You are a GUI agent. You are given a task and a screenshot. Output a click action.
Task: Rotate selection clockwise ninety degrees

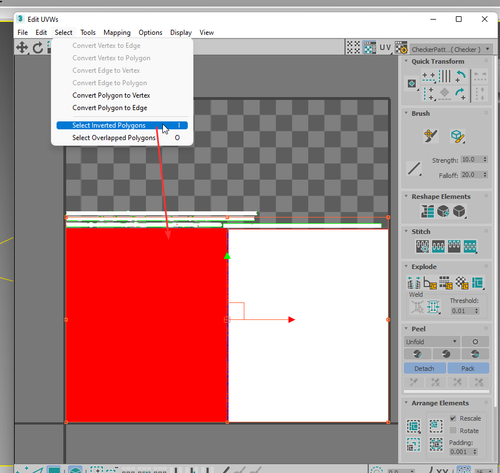click(x=460, y=93)
